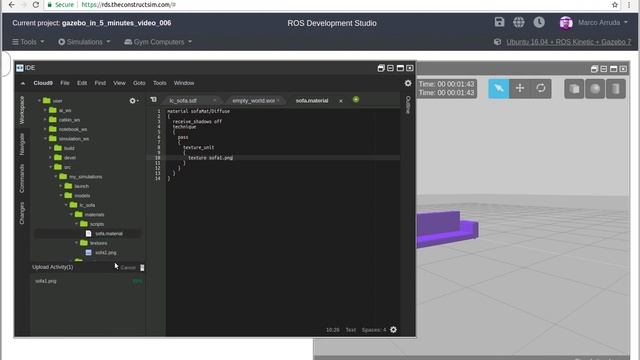Click line 10 'texture sofa1.png' in editor
The height and width of the screenshot is (360, 640).
[x=210, y=158]
